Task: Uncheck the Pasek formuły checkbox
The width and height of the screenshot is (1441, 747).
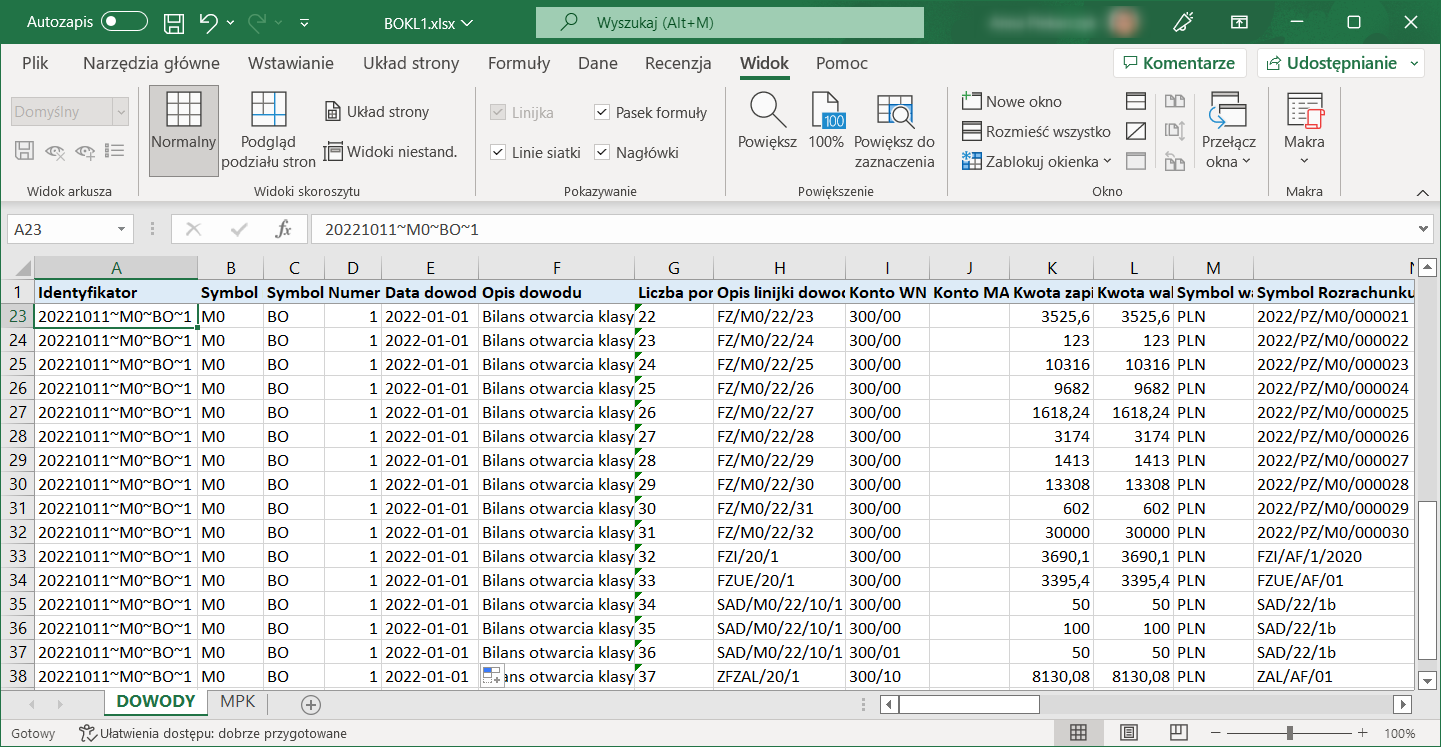Action: pyautogui.click(x=602, y=113)
